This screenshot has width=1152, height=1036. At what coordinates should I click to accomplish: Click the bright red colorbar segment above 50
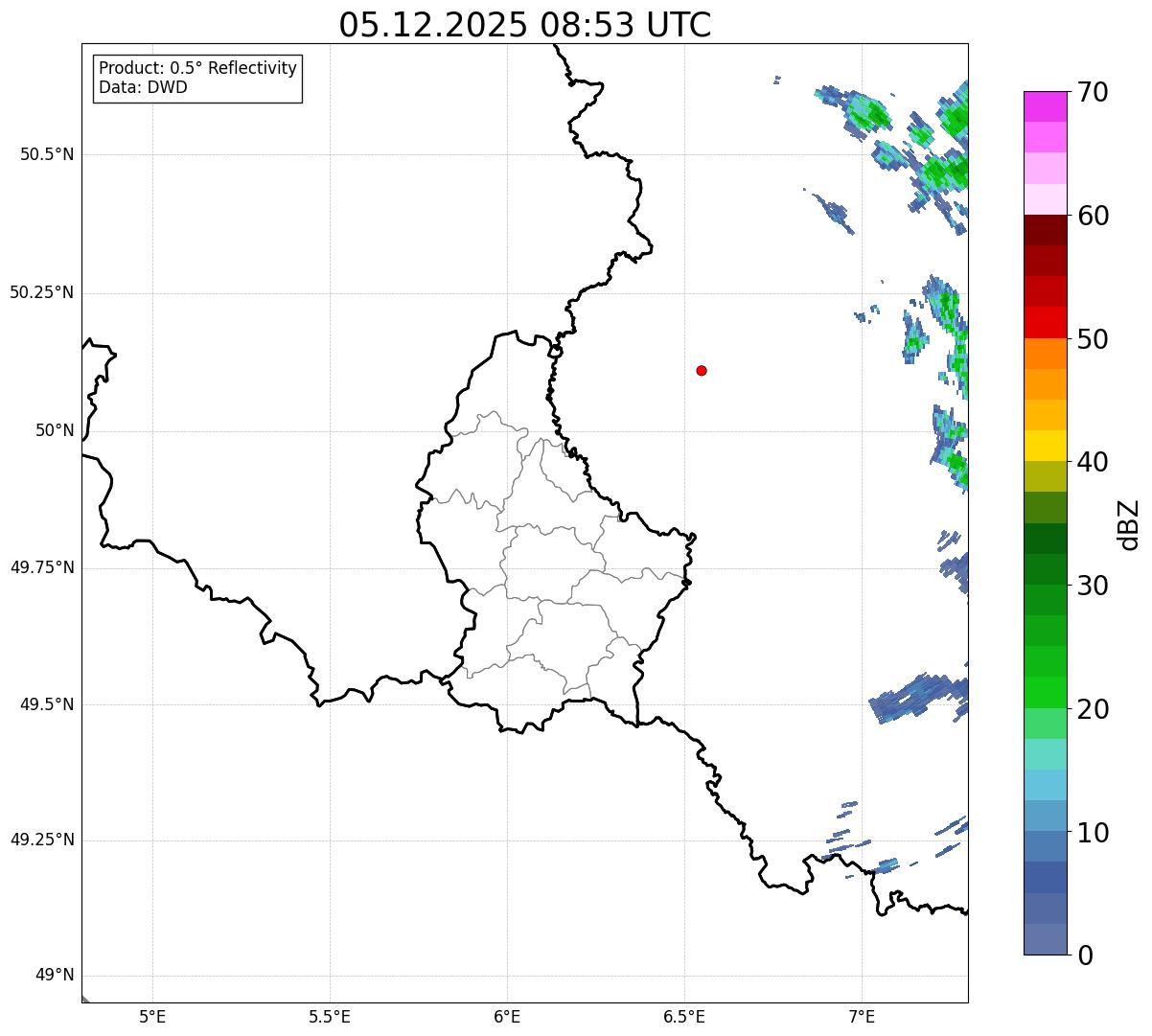(1045, 322)
